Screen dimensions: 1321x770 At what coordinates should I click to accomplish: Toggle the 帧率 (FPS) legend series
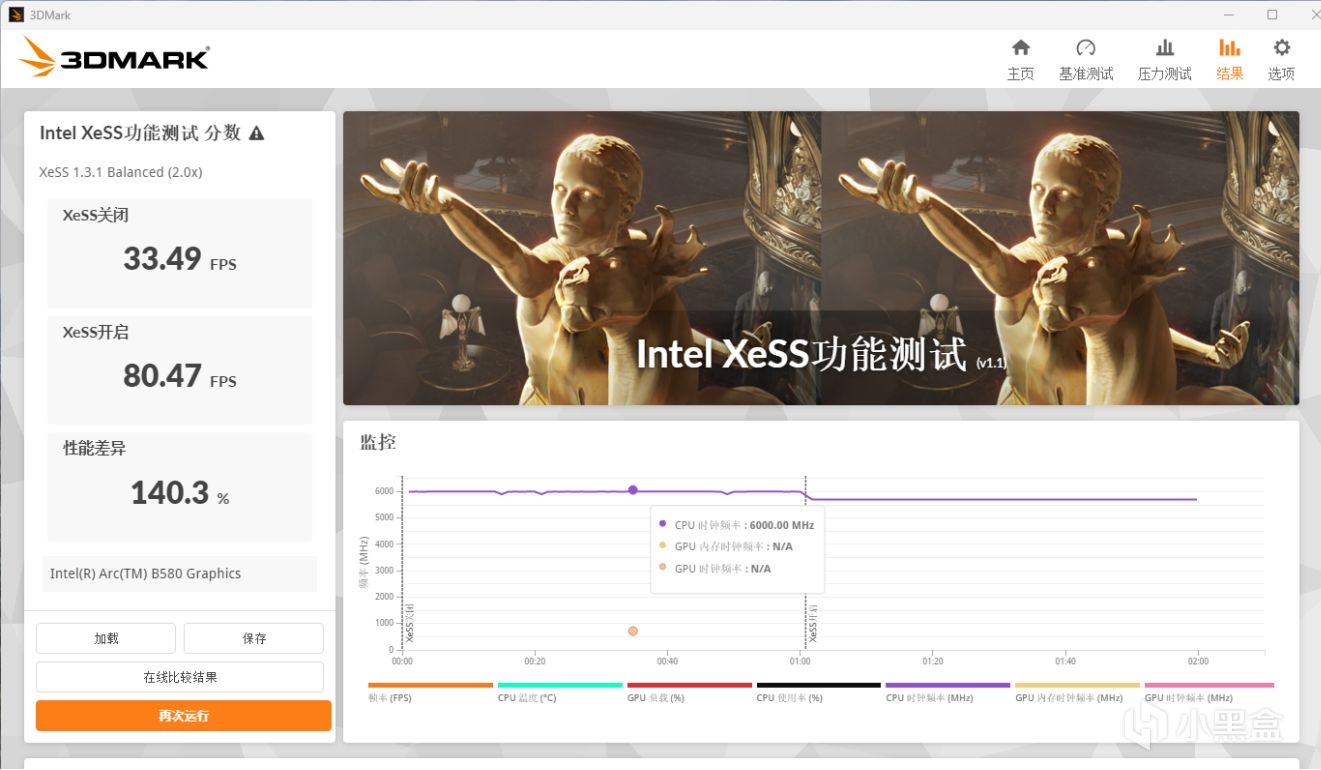(x=430, y=692)
